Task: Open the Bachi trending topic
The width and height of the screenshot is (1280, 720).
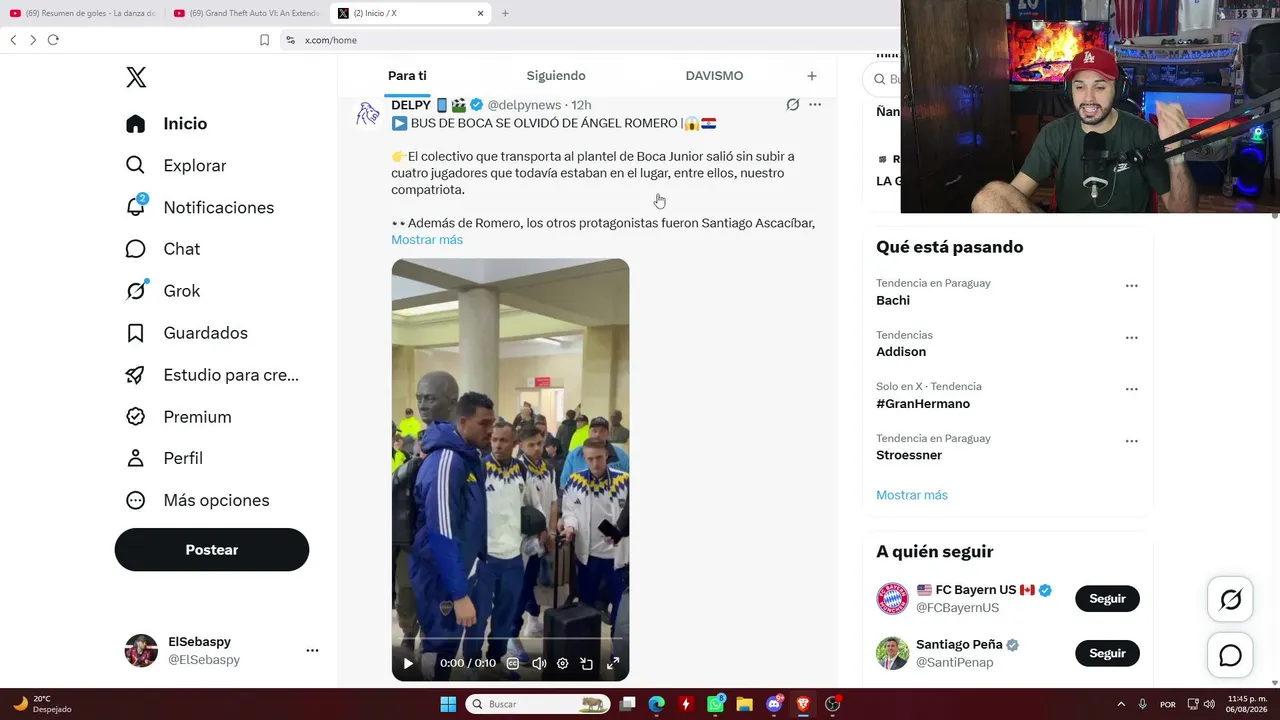Action: [x=893, y=300]
